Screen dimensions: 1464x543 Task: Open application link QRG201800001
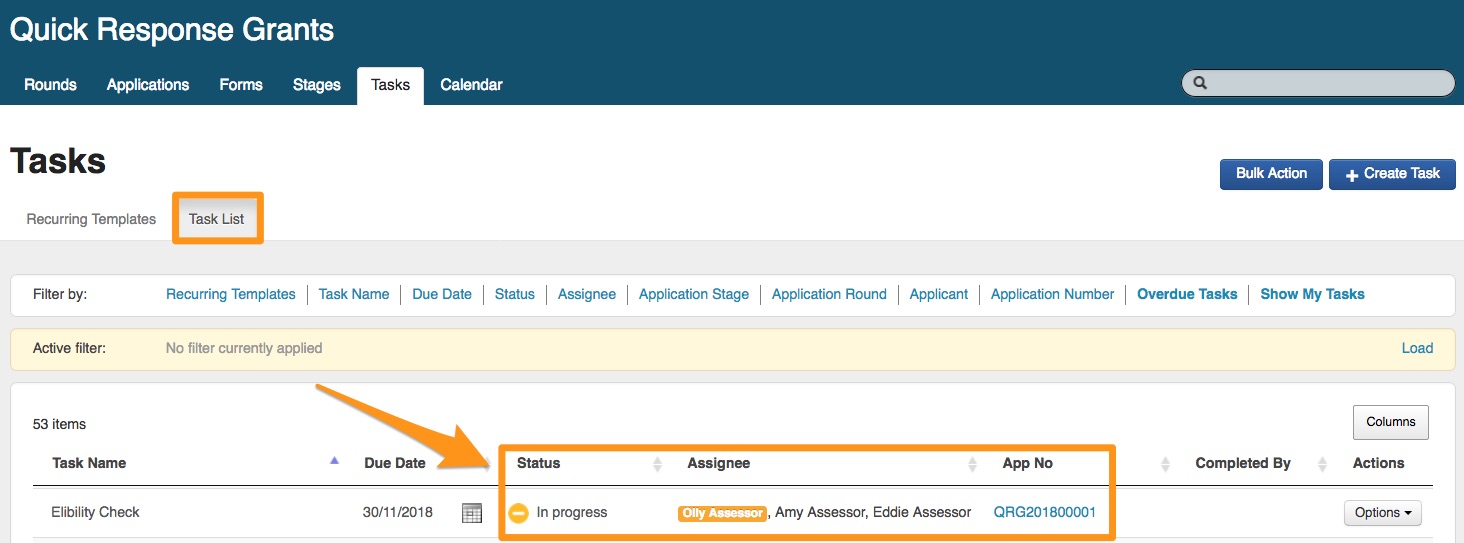pyautogui.click(x=1044, y=512)
